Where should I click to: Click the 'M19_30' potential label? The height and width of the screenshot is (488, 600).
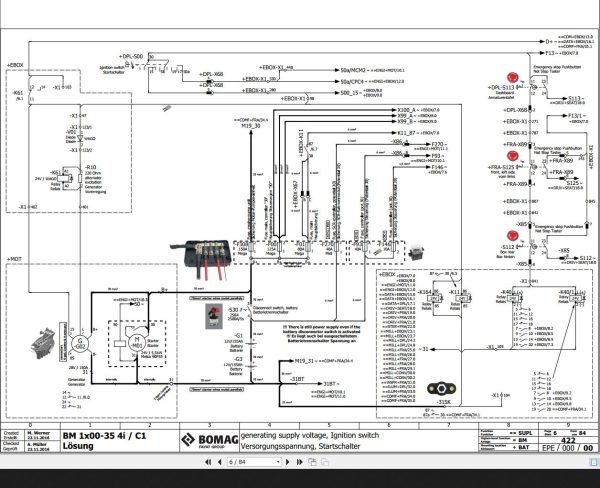point(251,126)
